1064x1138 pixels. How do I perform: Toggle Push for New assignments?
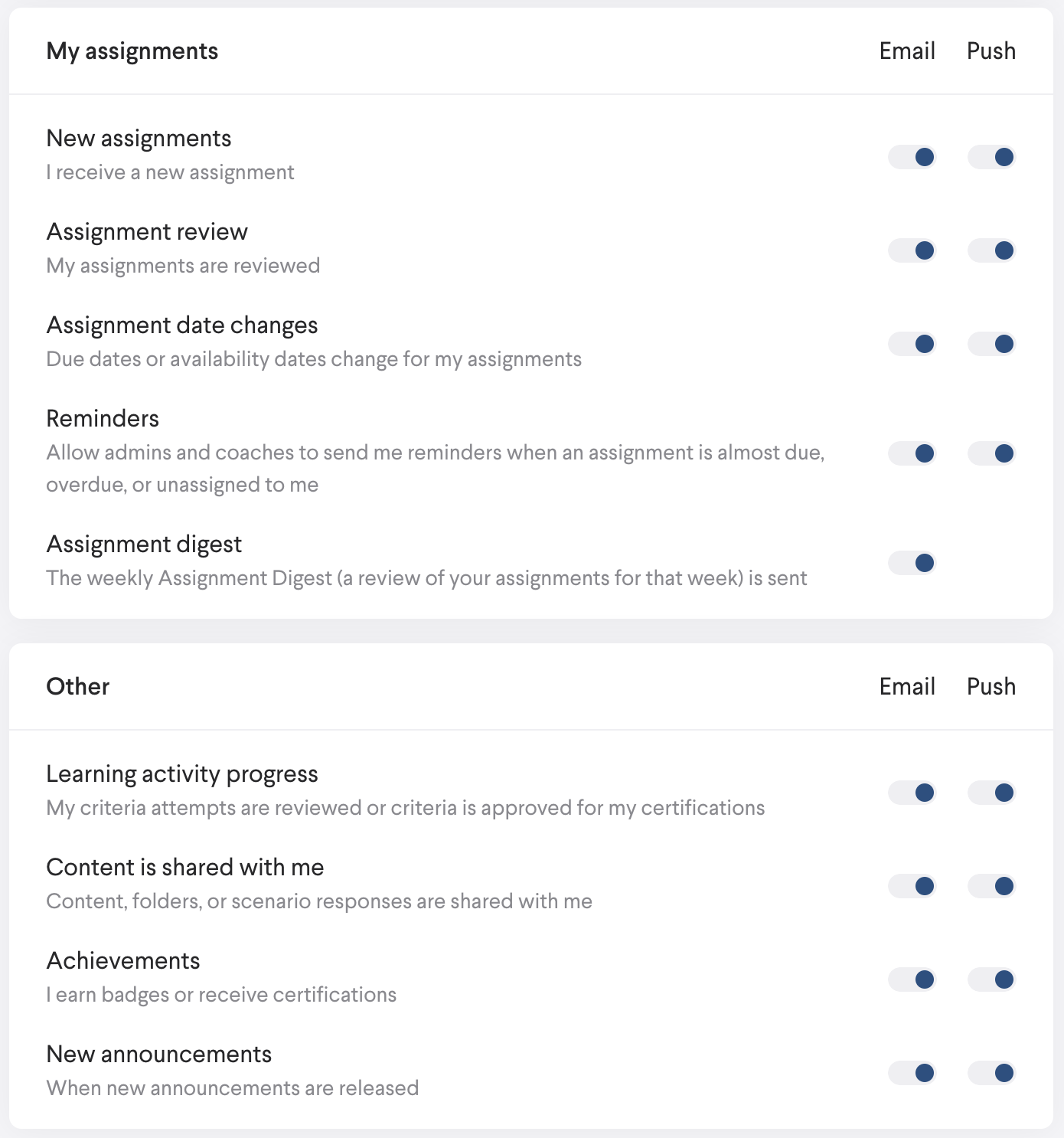[x=991, y=157]
